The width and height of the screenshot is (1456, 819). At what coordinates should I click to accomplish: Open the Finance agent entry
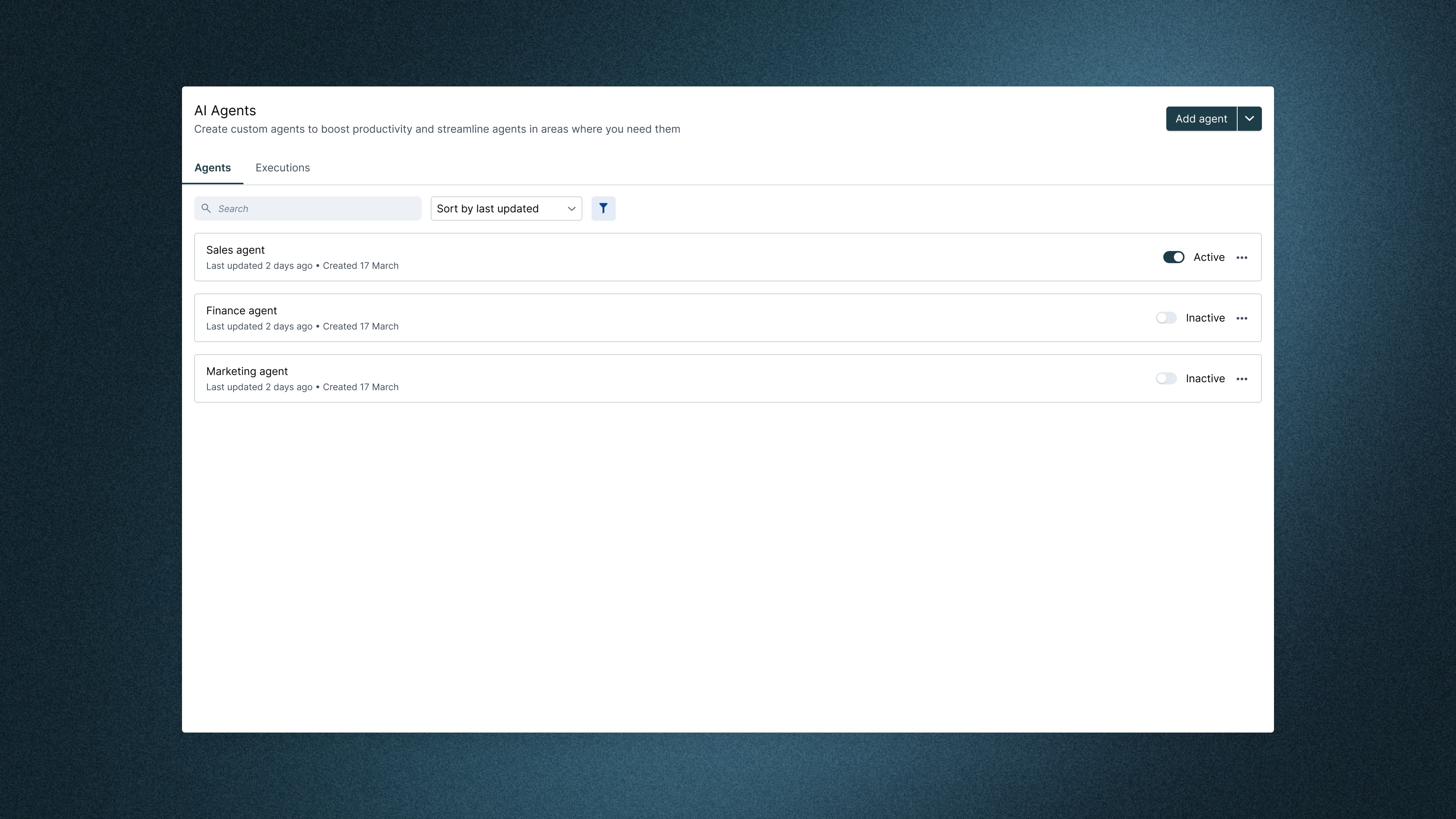[242, 310]
